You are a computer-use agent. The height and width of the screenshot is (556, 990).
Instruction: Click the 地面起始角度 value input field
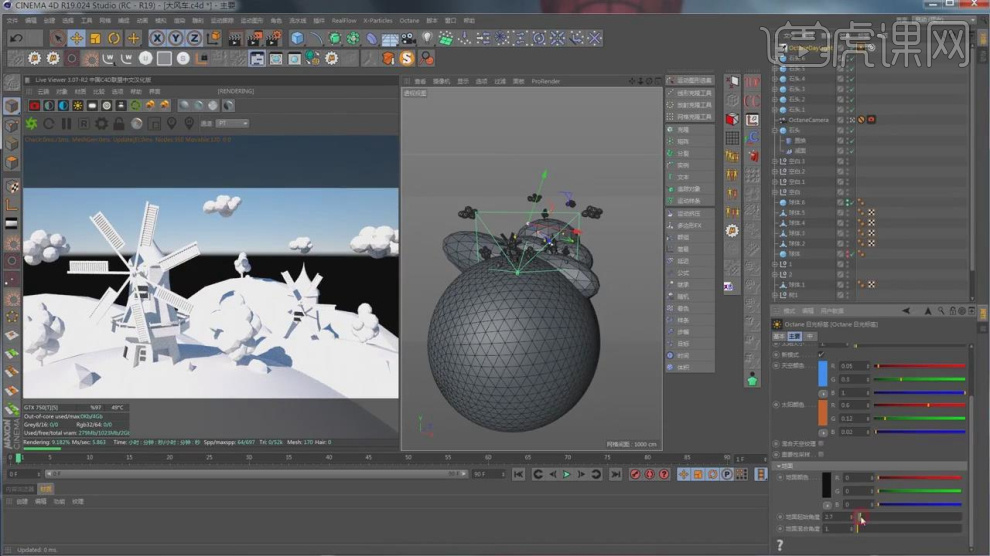click(835, 517)
